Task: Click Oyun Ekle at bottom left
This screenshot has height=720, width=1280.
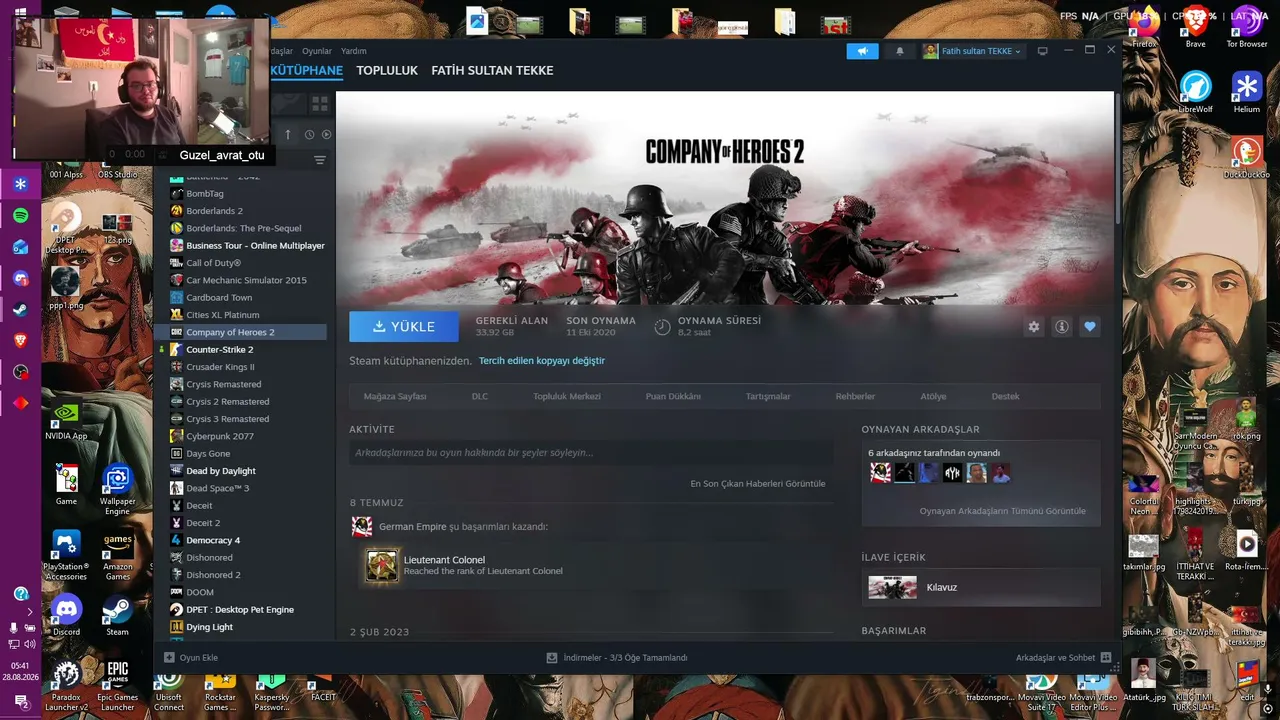Action: (x=191, y=658)
